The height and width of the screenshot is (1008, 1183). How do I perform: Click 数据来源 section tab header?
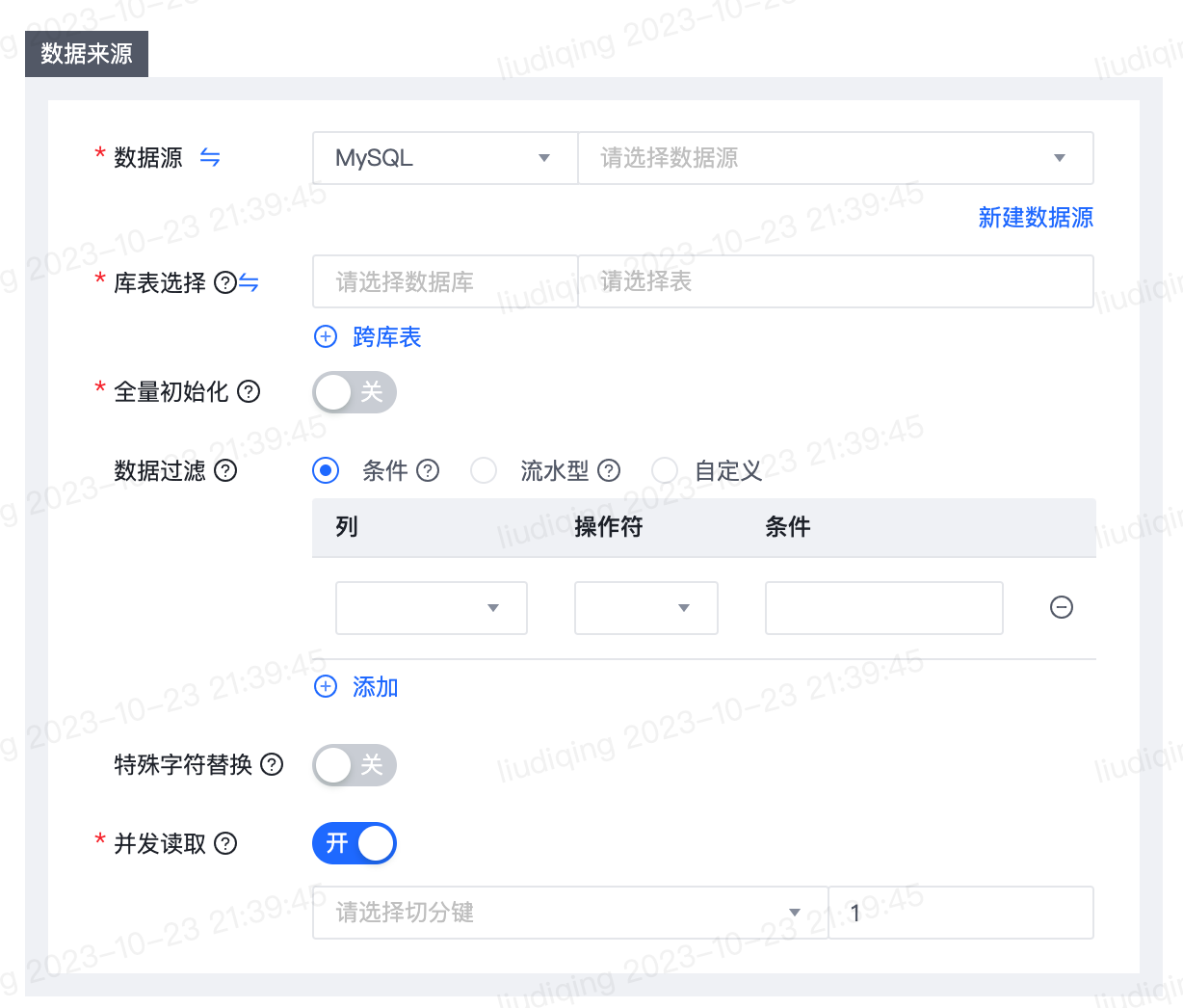(x=87, y=54)
